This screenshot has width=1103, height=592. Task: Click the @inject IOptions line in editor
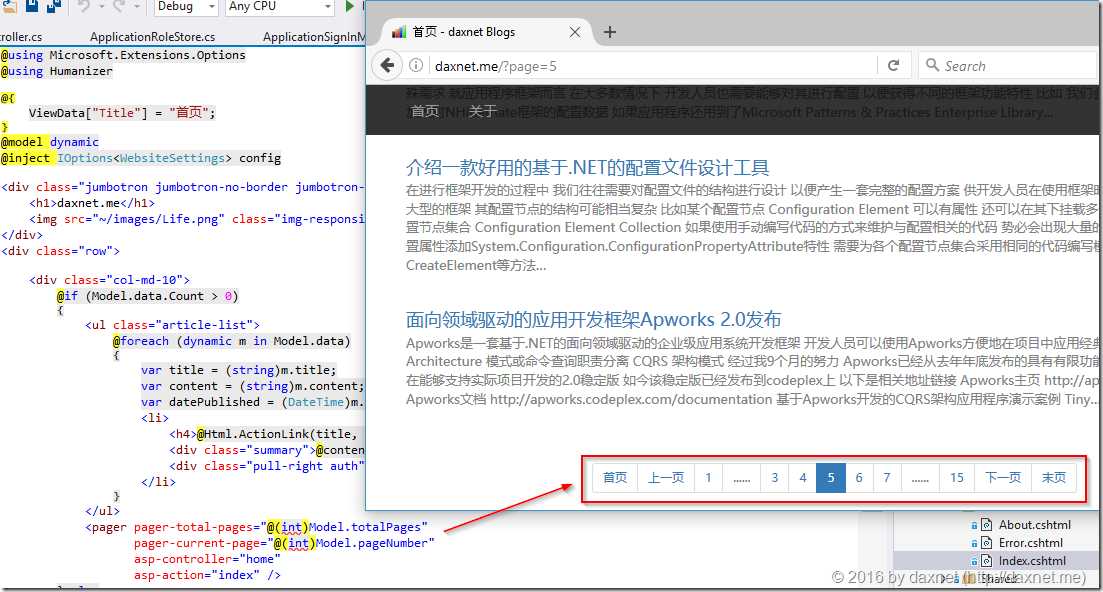(141, 158)
